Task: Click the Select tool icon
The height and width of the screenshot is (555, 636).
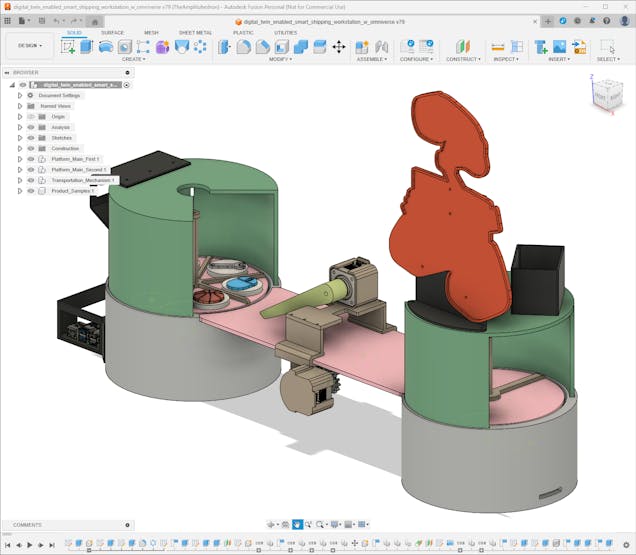Action: click(607, 47)
